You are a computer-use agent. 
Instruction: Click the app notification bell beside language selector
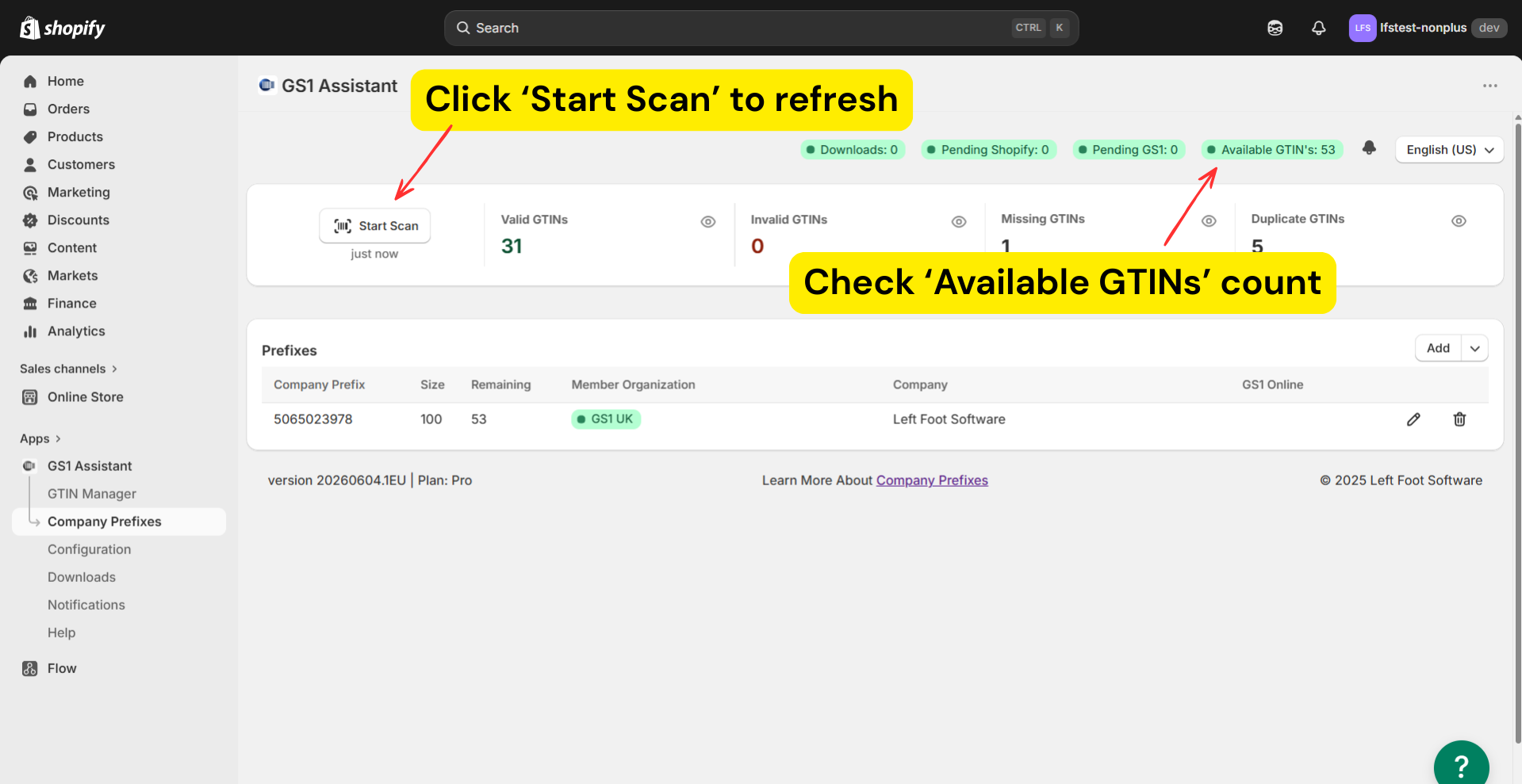click(1369, 148)
